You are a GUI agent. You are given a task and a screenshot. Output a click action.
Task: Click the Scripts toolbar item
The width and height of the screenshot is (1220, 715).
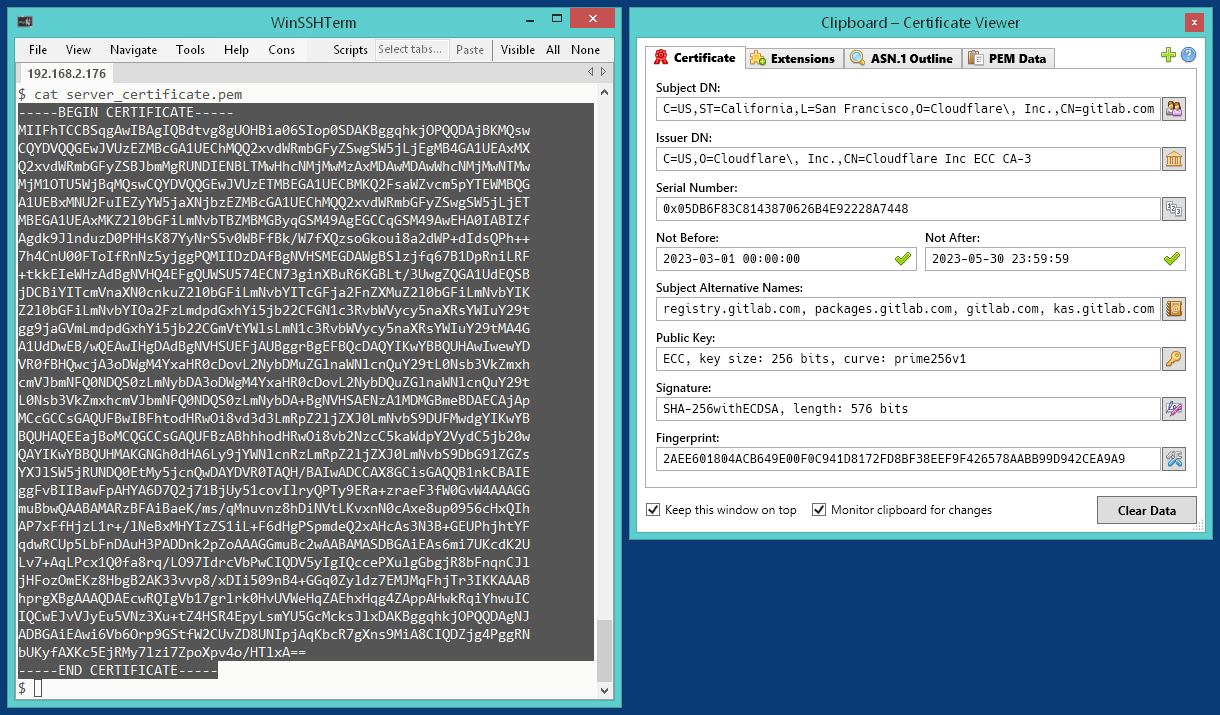pos(350,50)
